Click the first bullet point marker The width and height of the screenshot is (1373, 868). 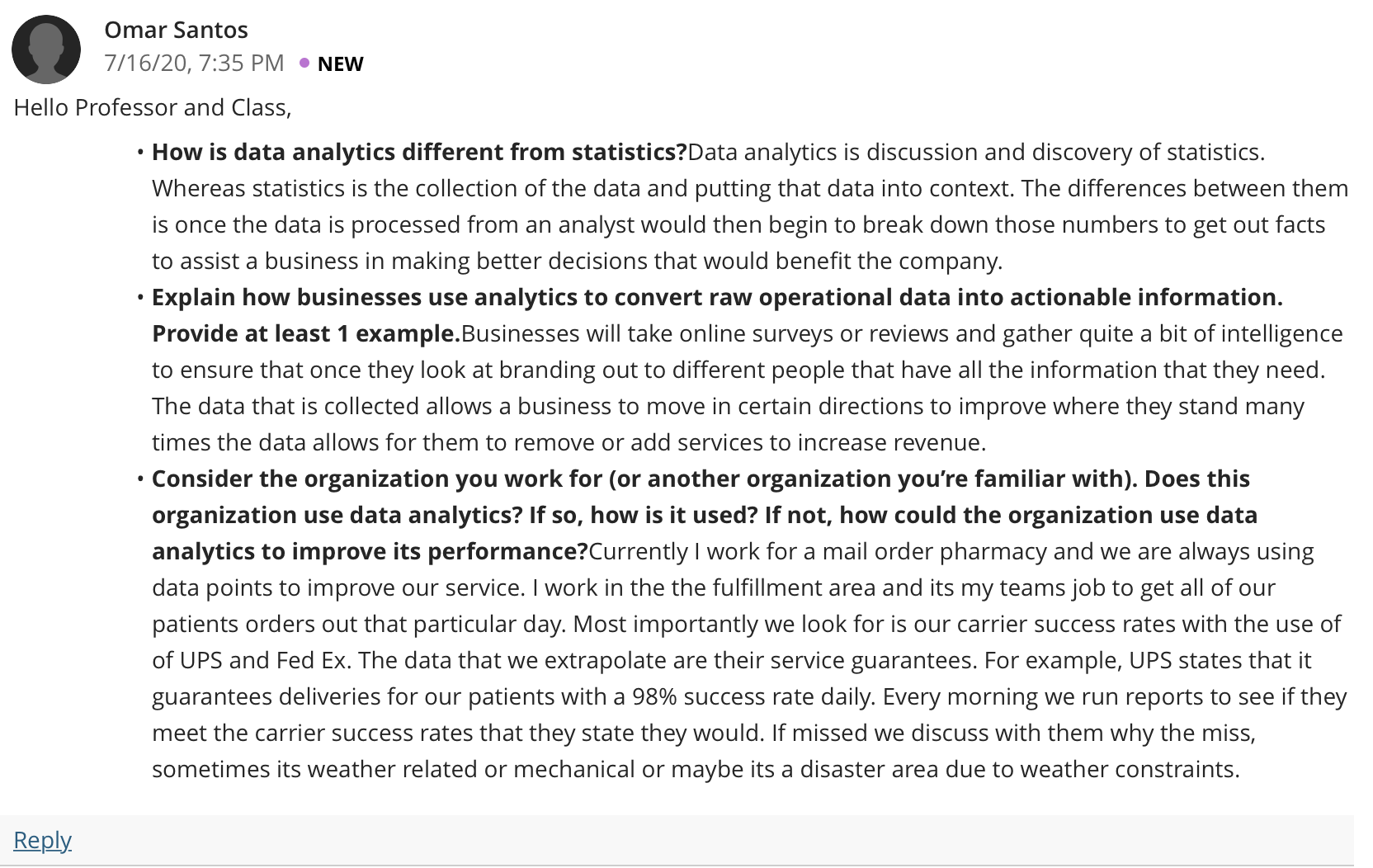[141, 153]
